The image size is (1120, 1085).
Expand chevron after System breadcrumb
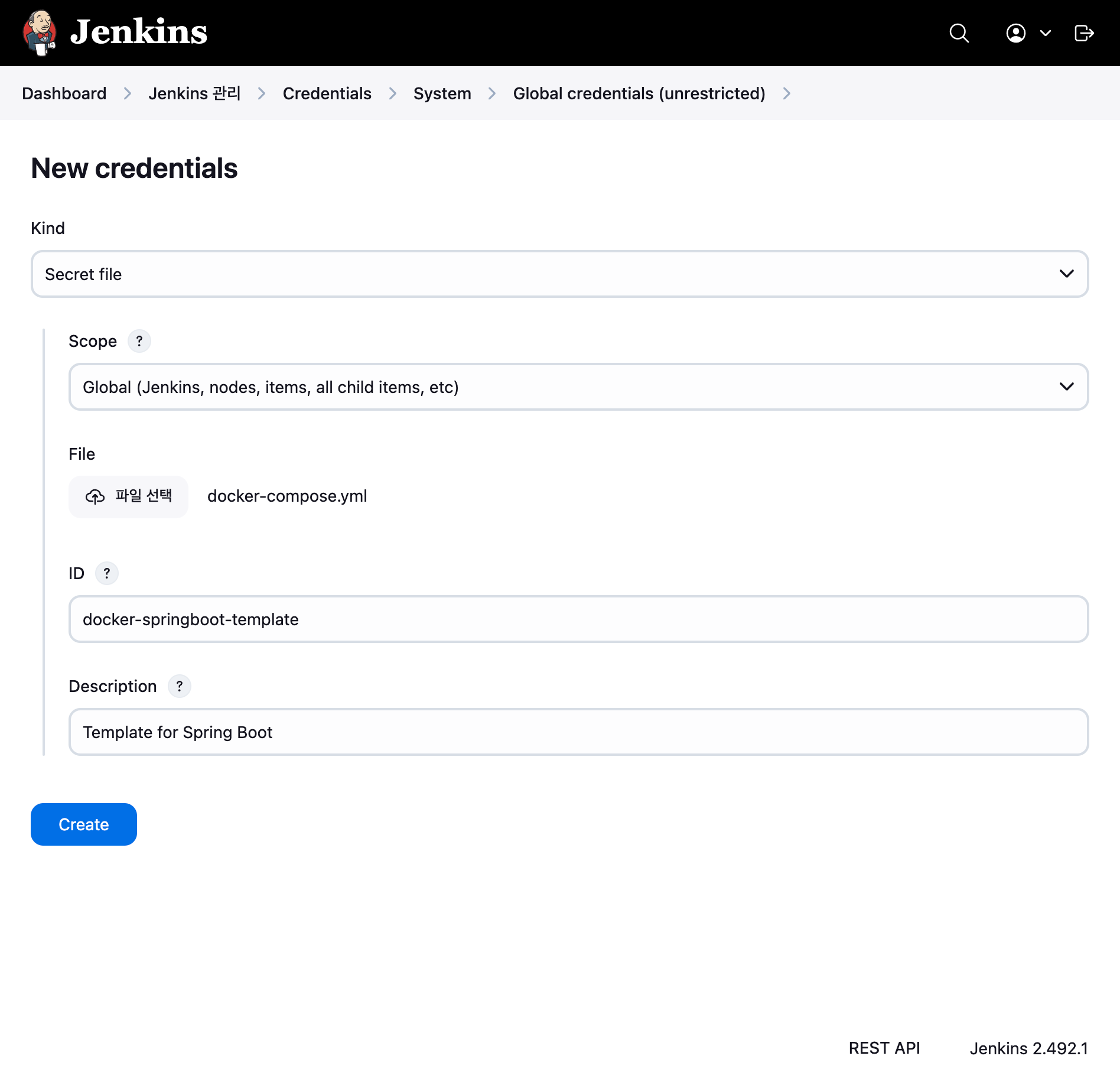[x=492, y=93]
